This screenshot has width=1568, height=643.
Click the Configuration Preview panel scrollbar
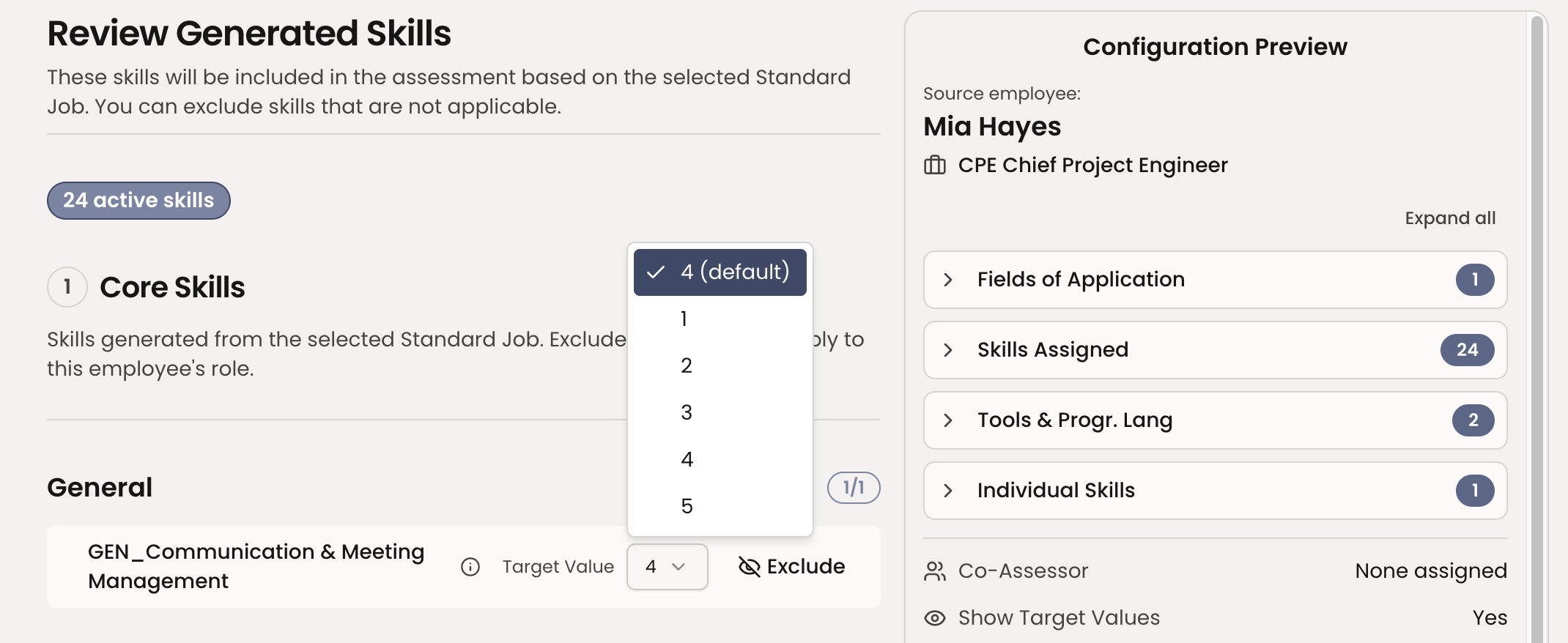pyautogui.click(x=1537, y=330)
